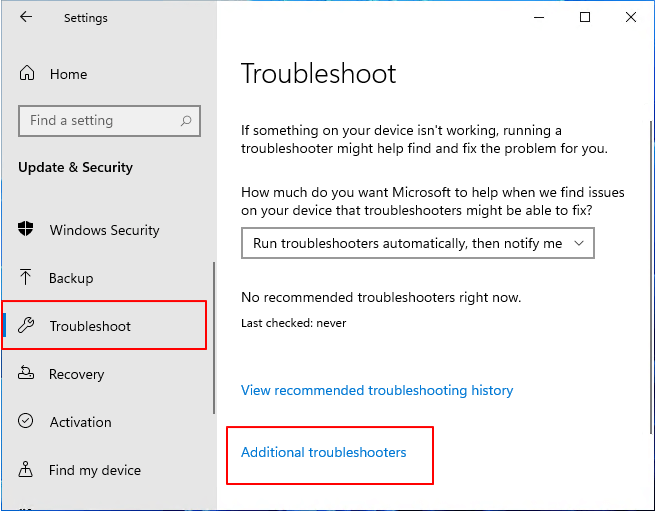Click the Recovery icon in sidebar
Viewport: 655px width, 511px height.
point(27,374)
